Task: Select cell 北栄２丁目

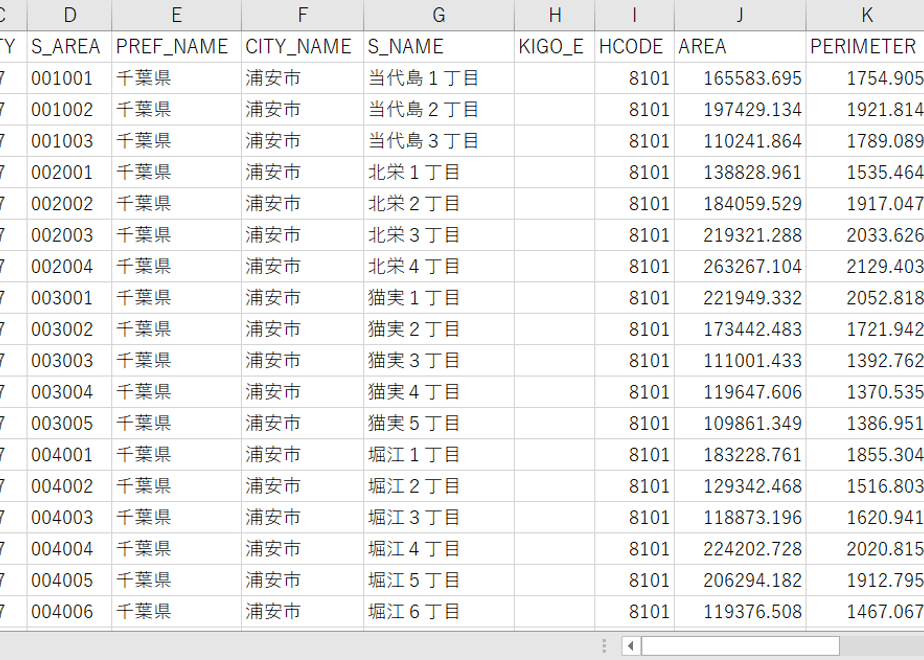Action: coord(439,203)
